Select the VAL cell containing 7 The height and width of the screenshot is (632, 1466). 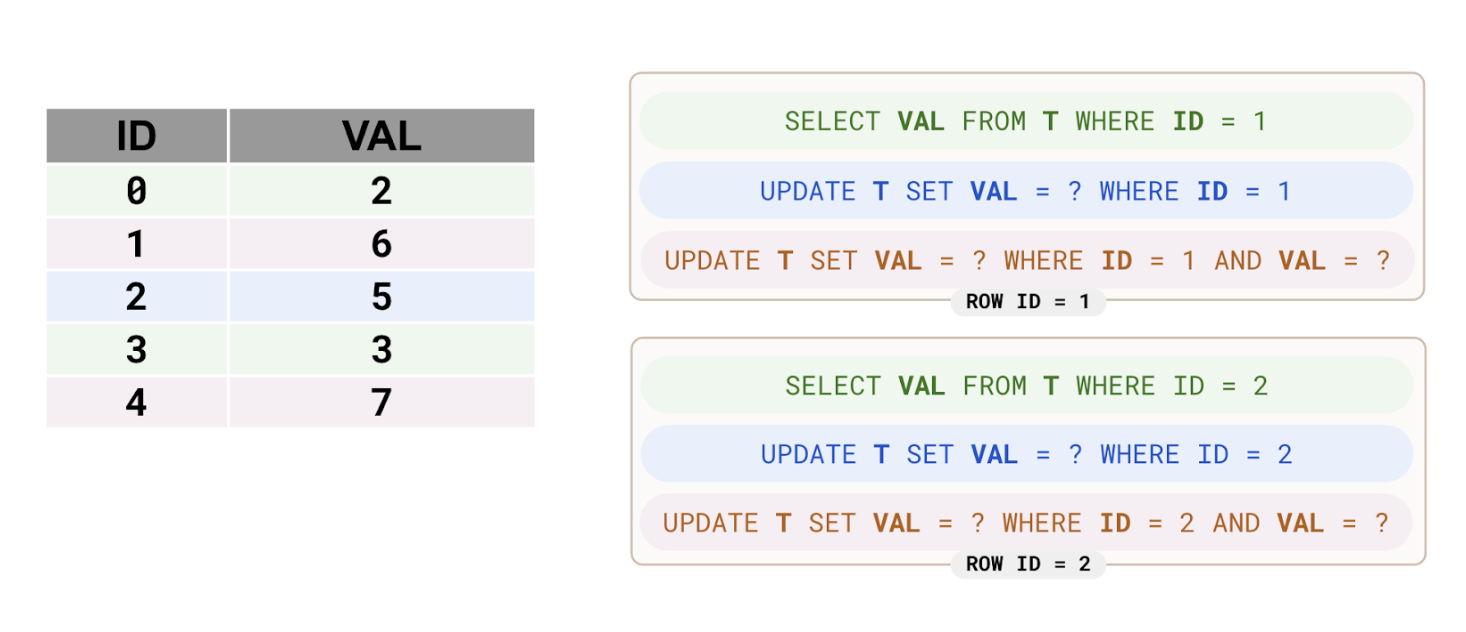(x=381, y=403)
